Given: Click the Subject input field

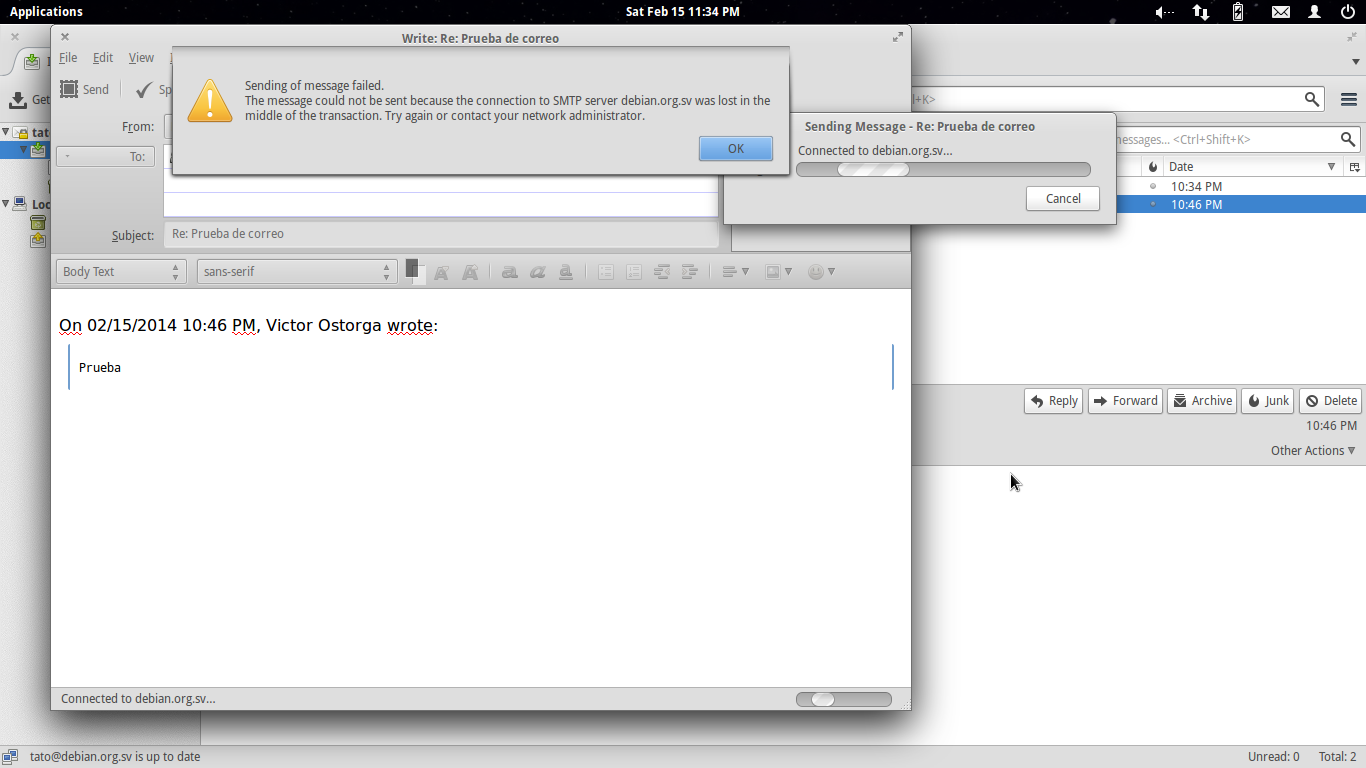Looking at the screenshot, I should [x=441, y=234].
